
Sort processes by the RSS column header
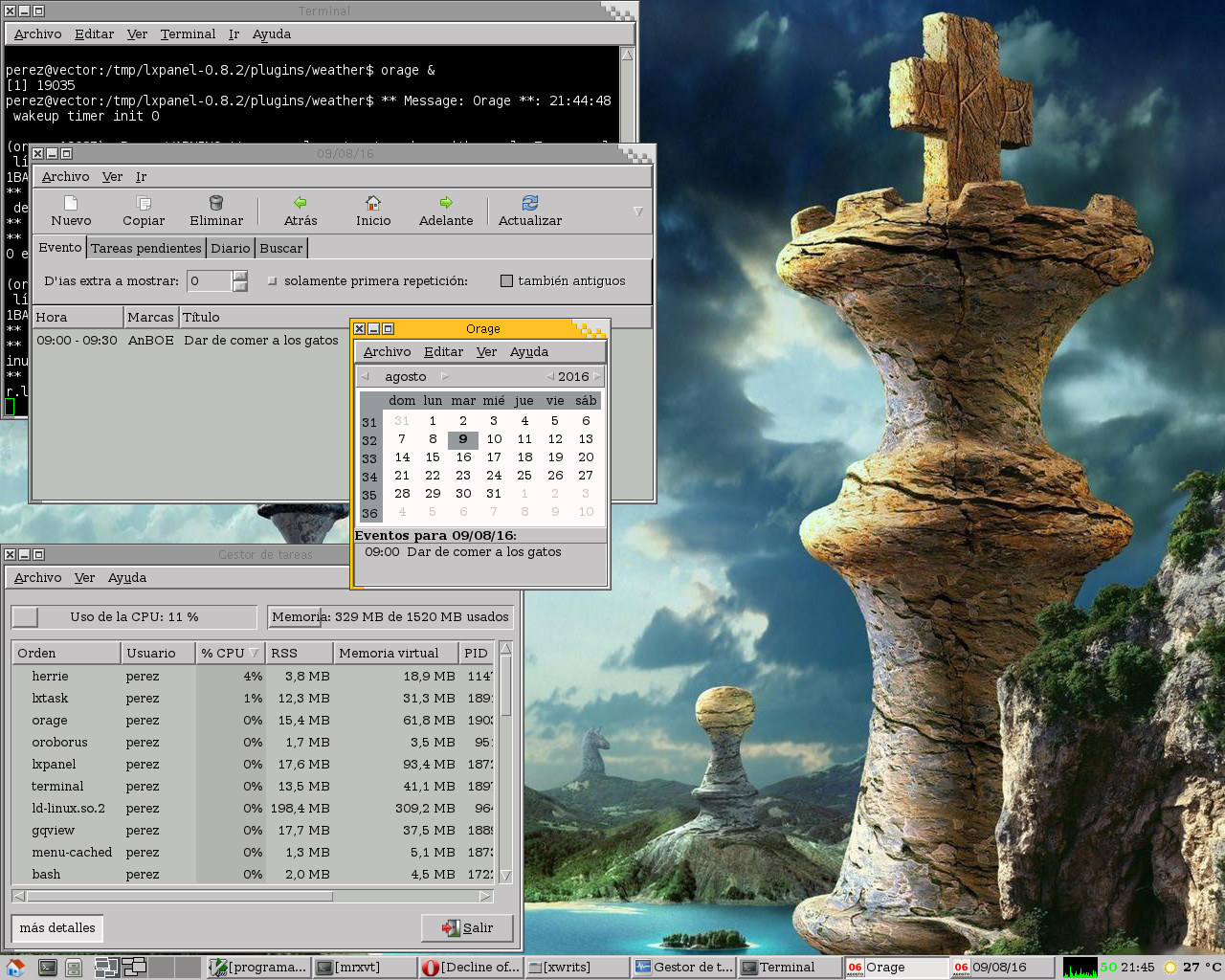[x=300, y=653]
